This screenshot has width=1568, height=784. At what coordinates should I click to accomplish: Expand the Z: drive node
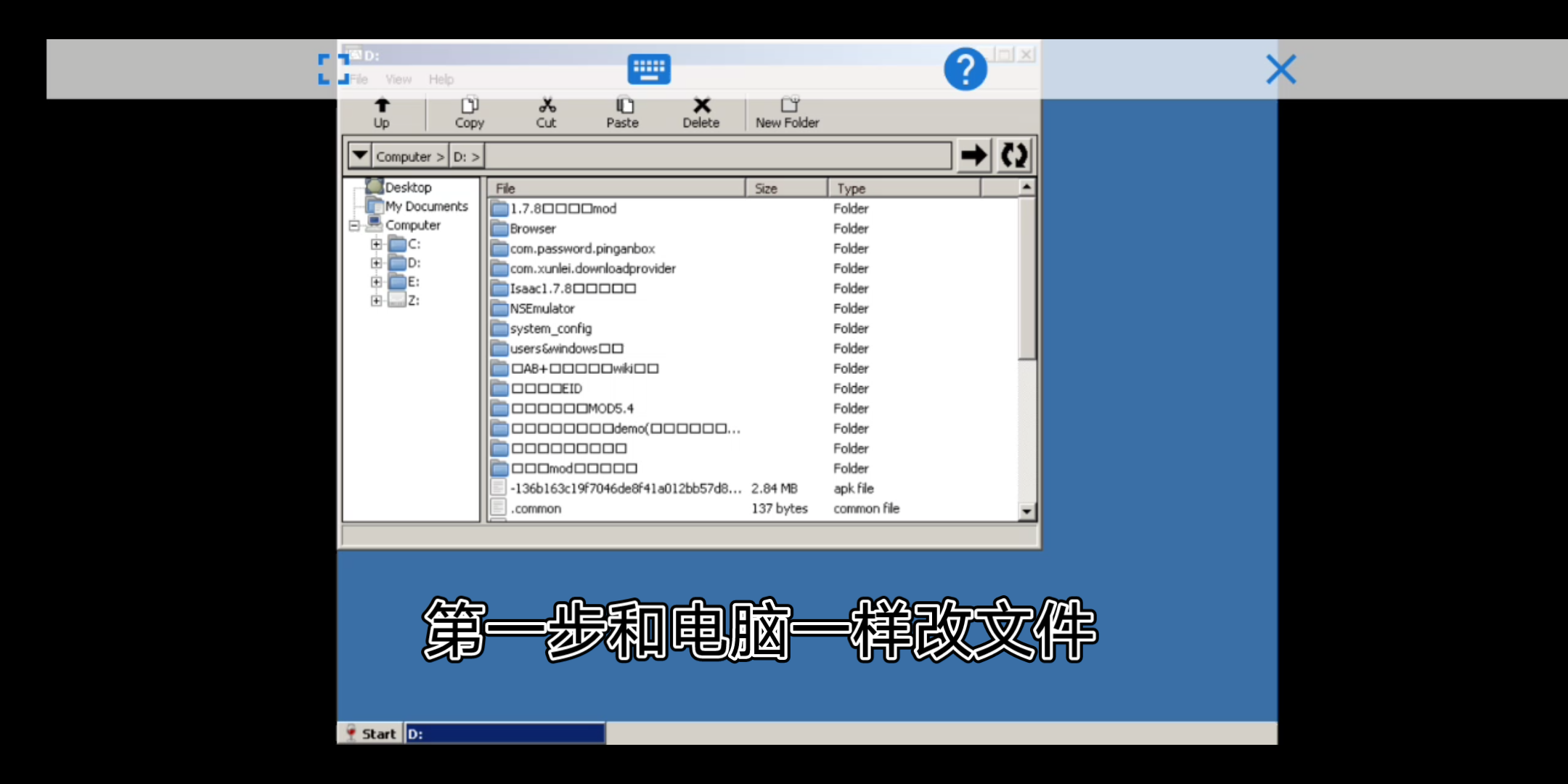click(x=376, y=301)
